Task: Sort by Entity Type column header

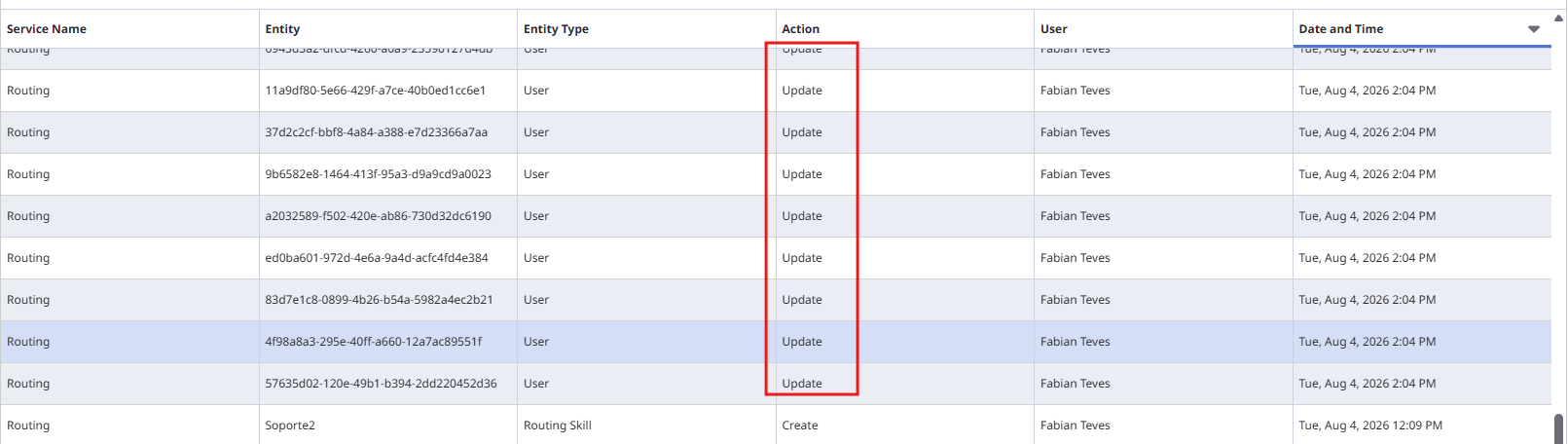Action: [x=556, y=29]
